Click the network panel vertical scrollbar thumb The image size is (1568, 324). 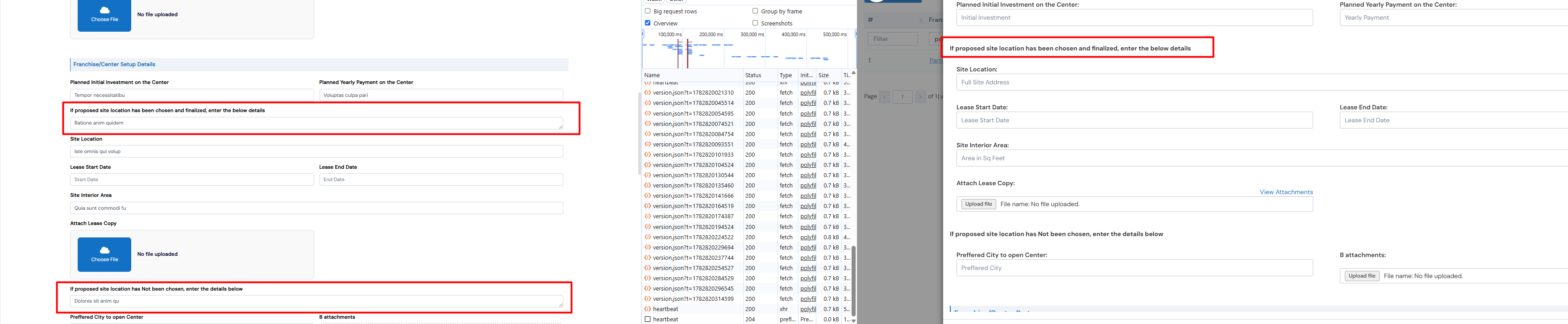[x=853, y=281]
